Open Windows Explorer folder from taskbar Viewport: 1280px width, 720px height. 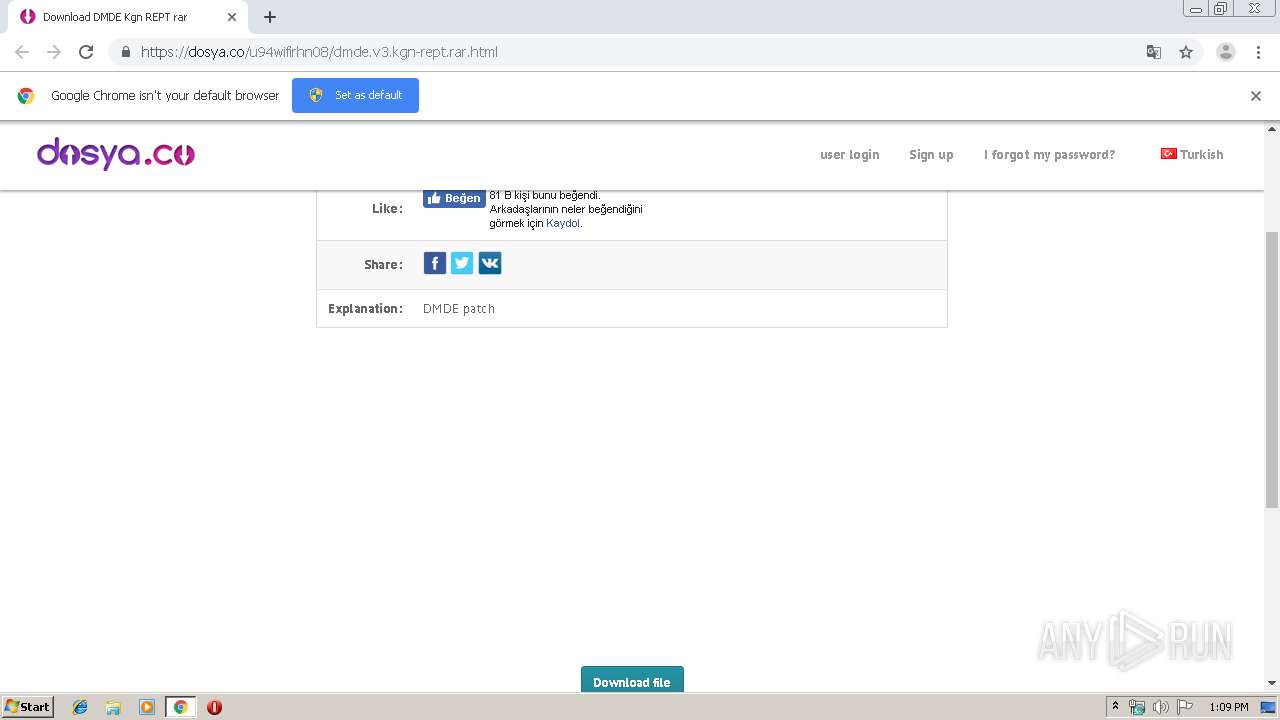click(113, 707)
